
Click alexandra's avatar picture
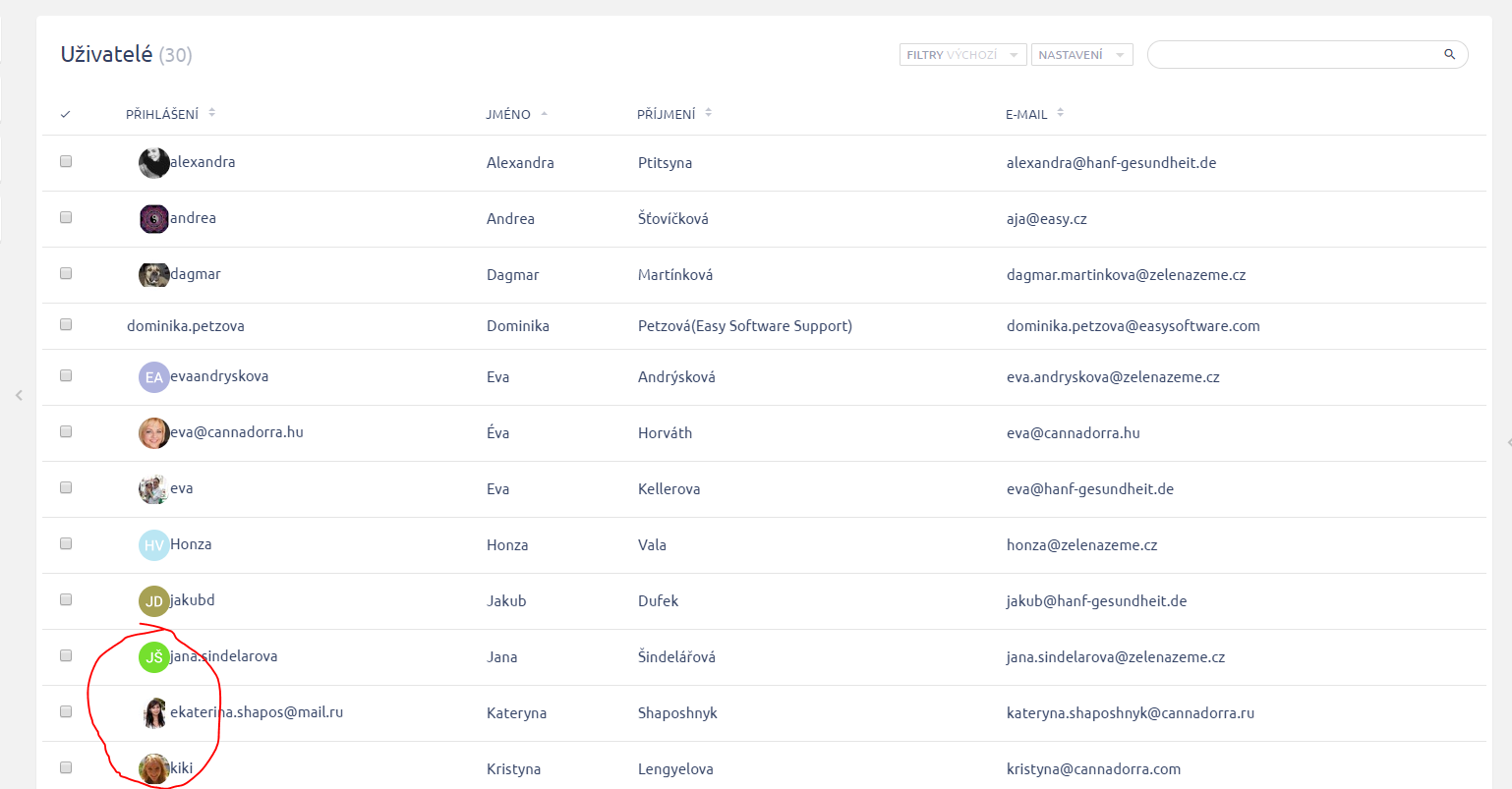click(153, 163)
